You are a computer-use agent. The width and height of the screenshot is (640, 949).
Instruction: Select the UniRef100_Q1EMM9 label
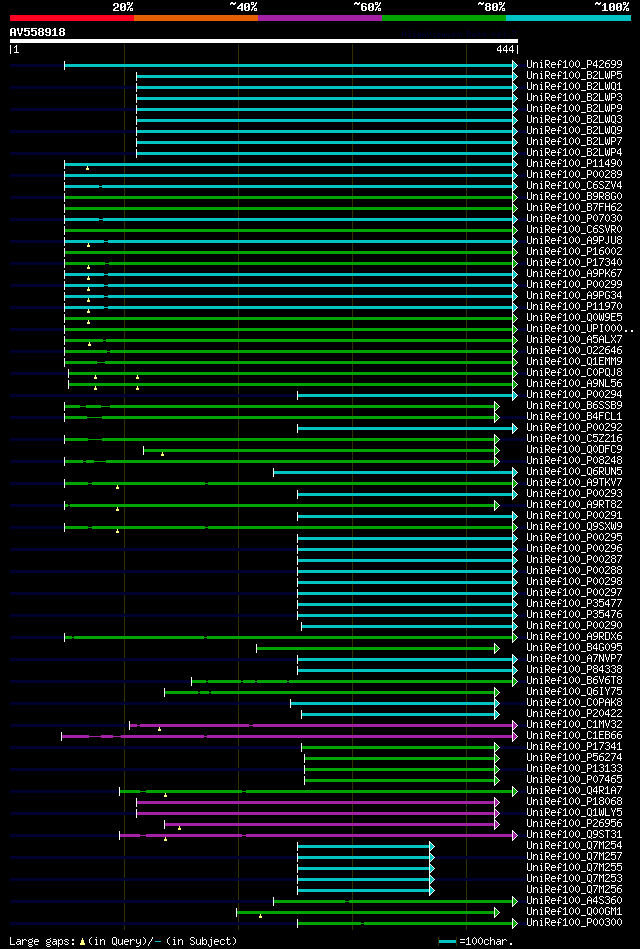pos(575,361)
